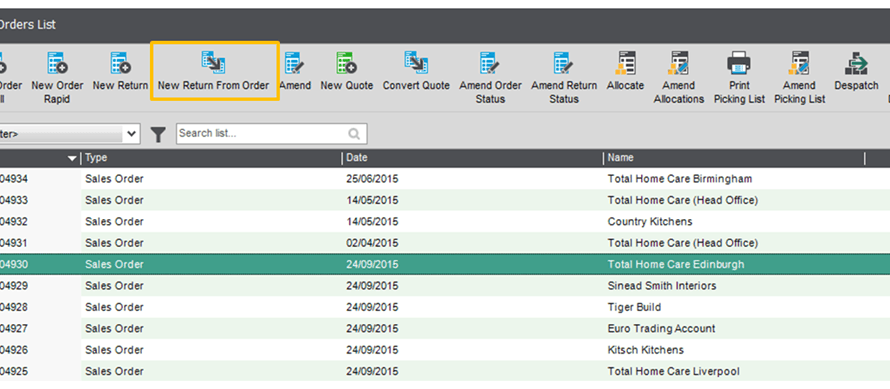
Task: Click the Allocate stock icon
Action: pos(625,63)
